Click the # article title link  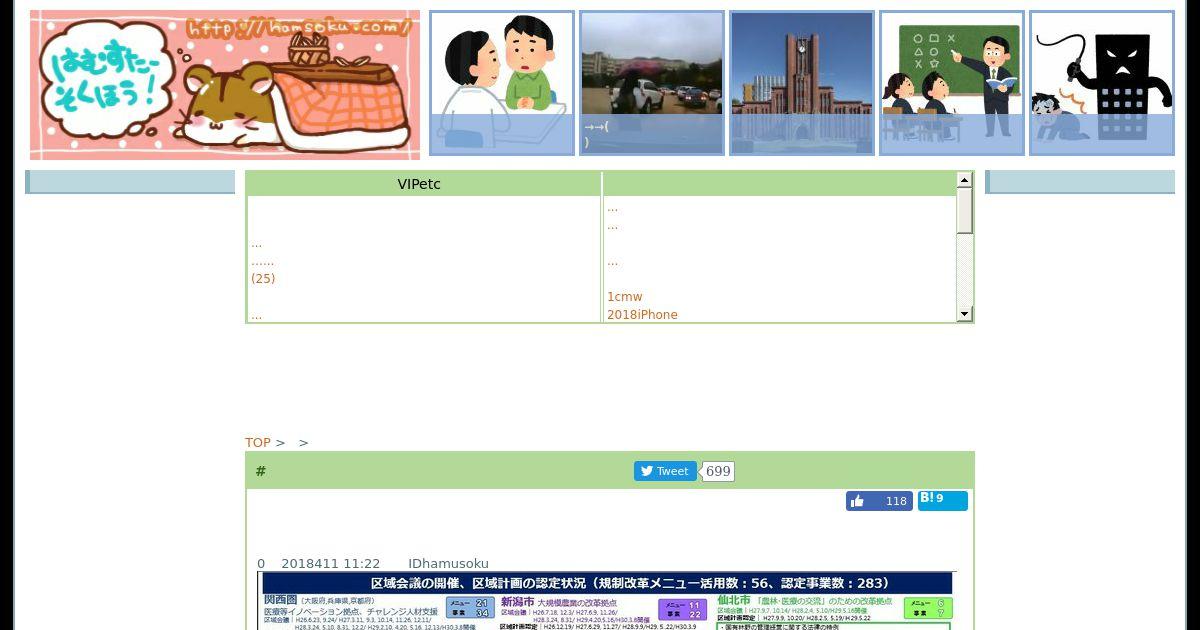261,471
